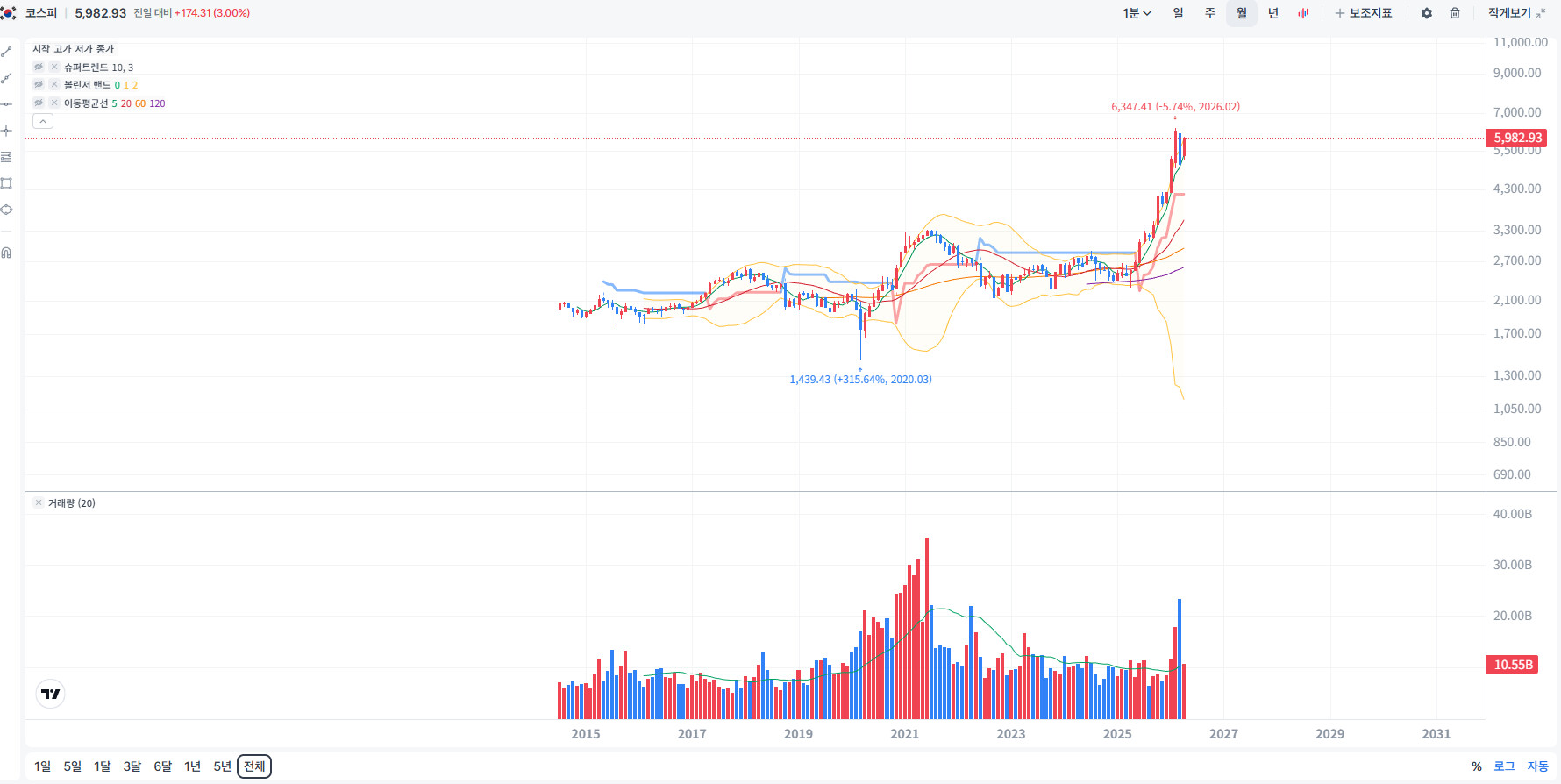Collapse the indicator legend list
This screenshot has height=784, width=1561.
(43, 121)
